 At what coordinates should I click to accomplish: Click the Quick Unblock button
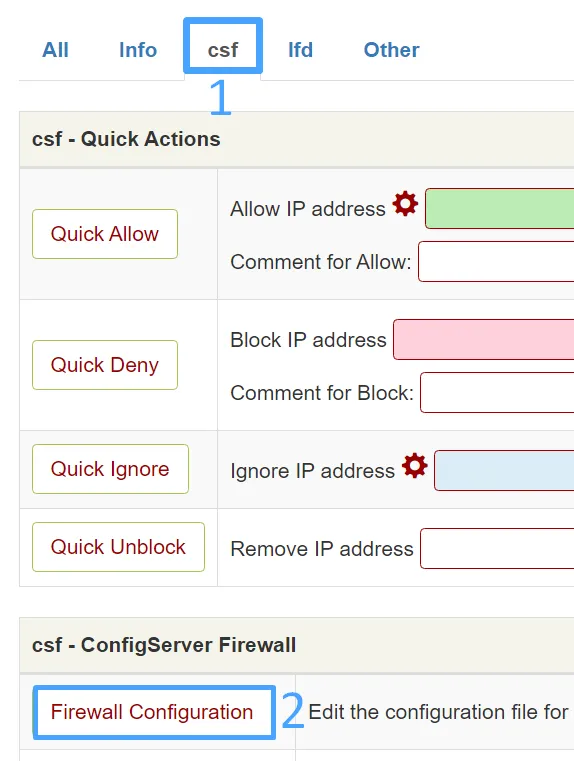[118, 547]
